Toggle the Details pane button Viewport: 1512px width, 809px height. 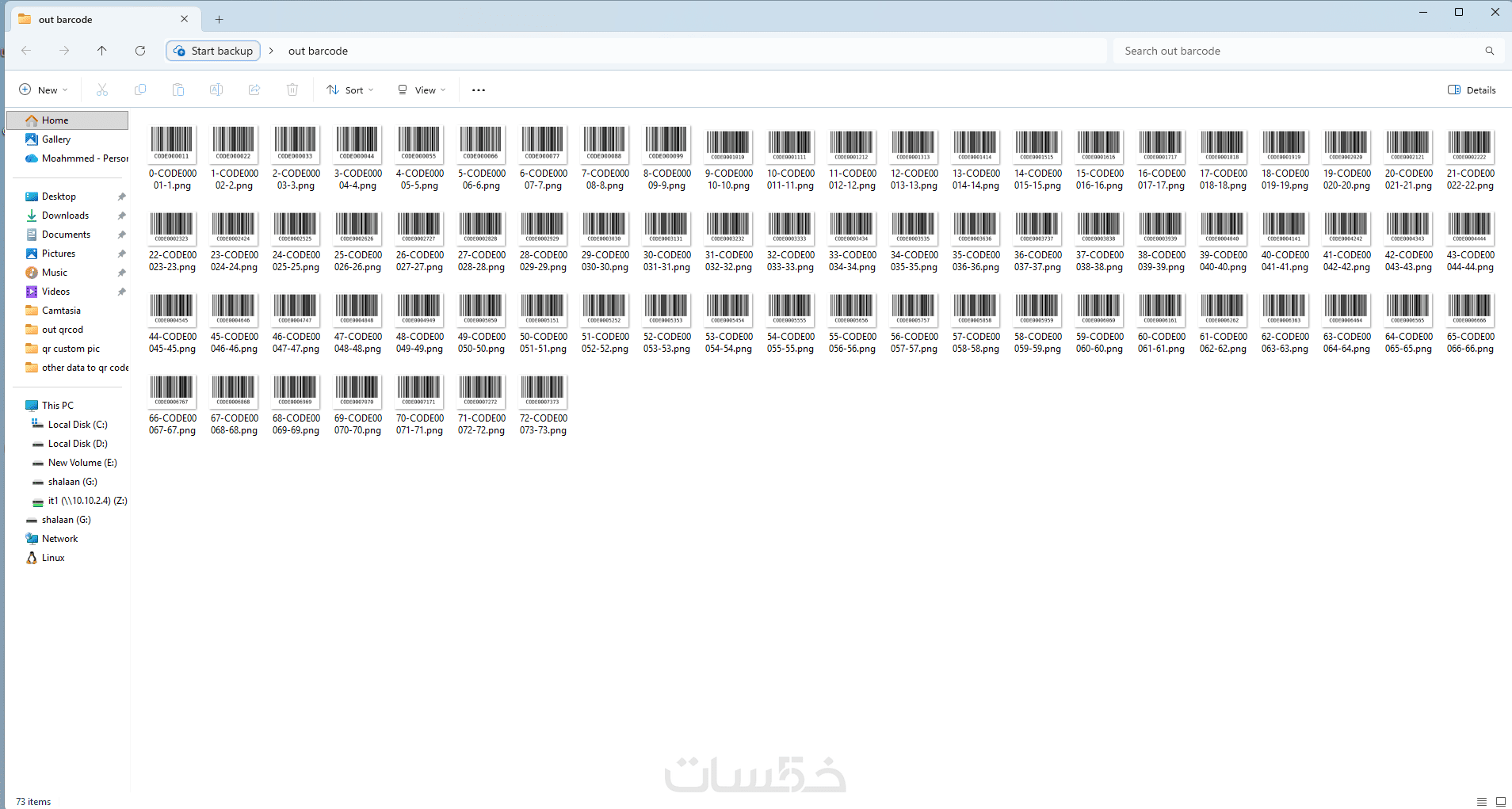click(x=1472, y=90)
